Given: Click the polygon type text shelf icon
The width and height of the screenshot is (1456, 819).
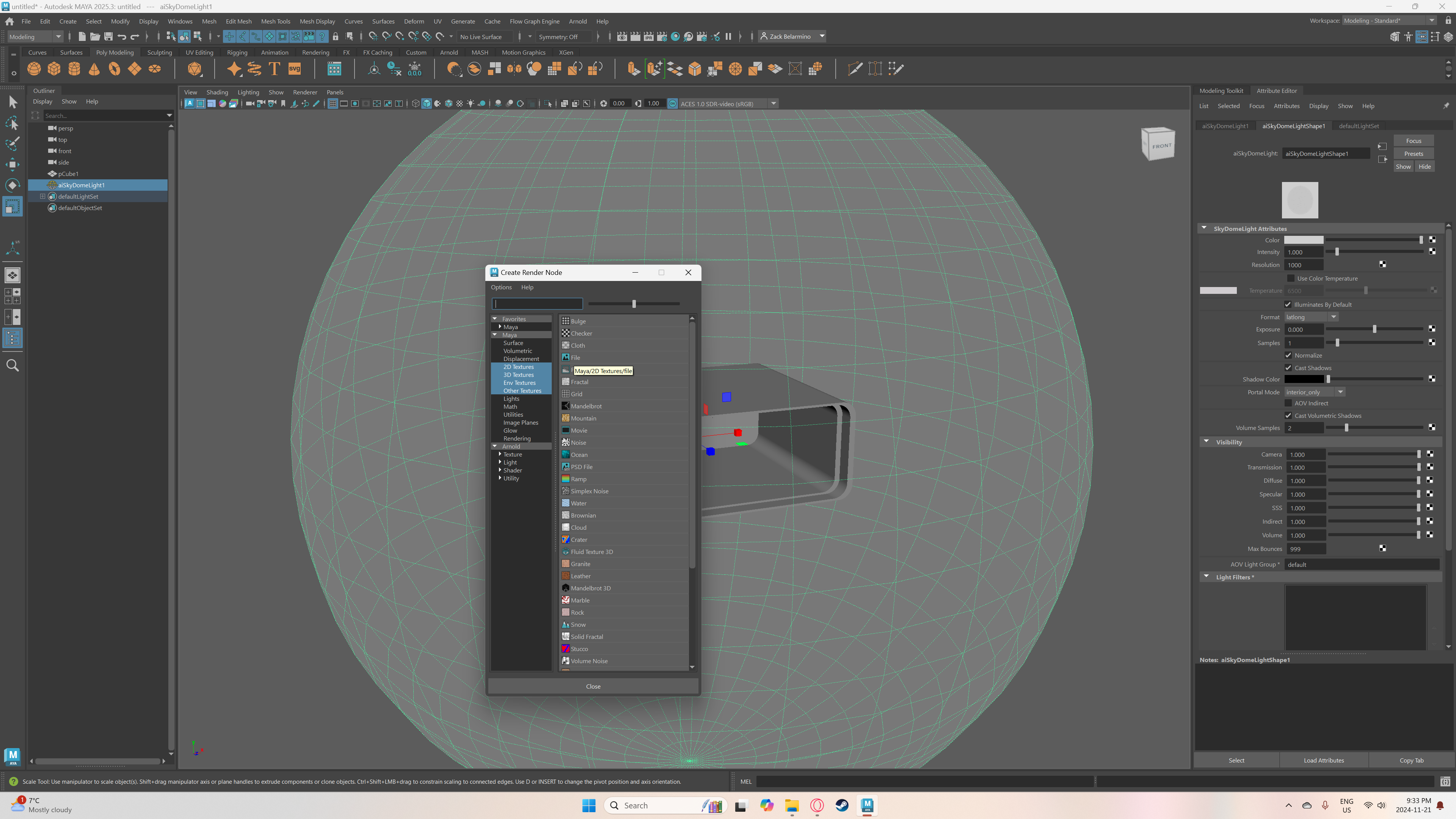Looking at the screenshot, I should (x=274, y=69).
